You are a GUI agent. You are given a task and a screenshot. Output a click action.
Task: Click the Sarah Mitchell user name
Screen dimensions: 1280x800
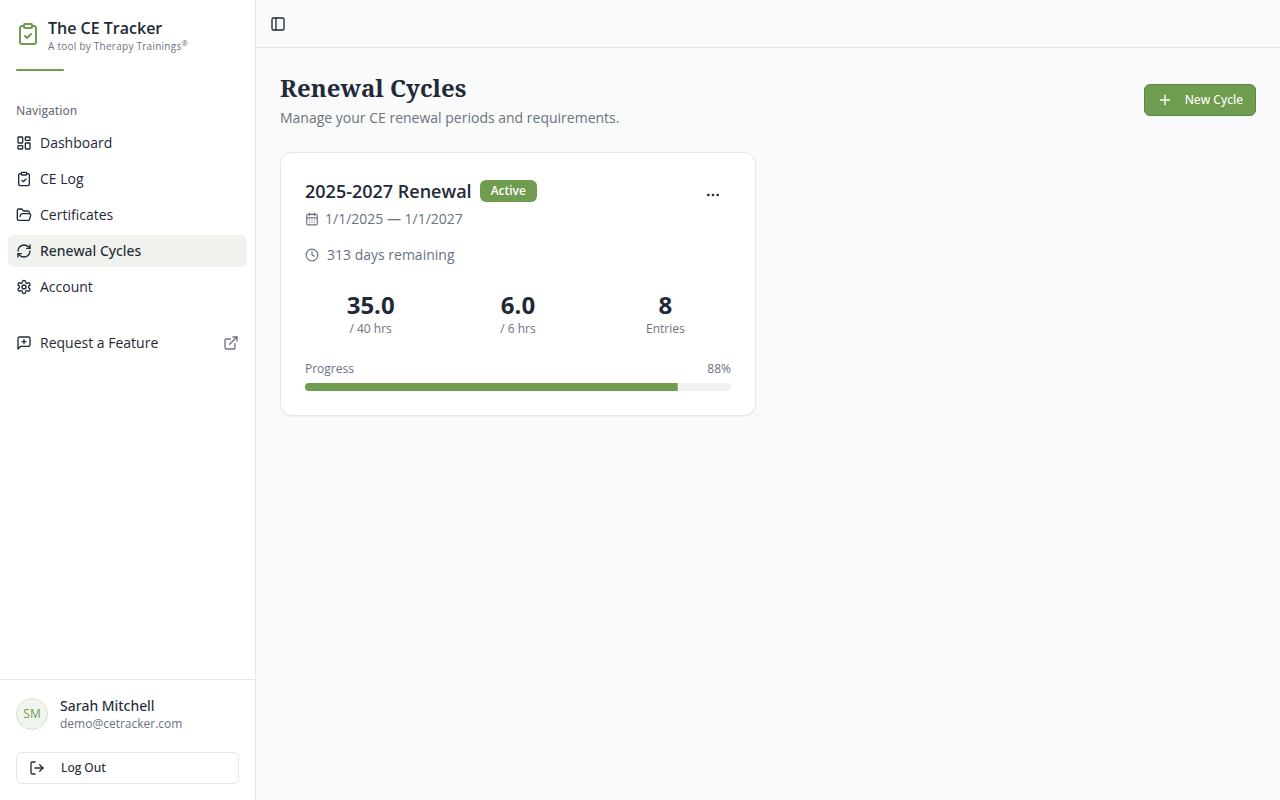coord(107,706)
